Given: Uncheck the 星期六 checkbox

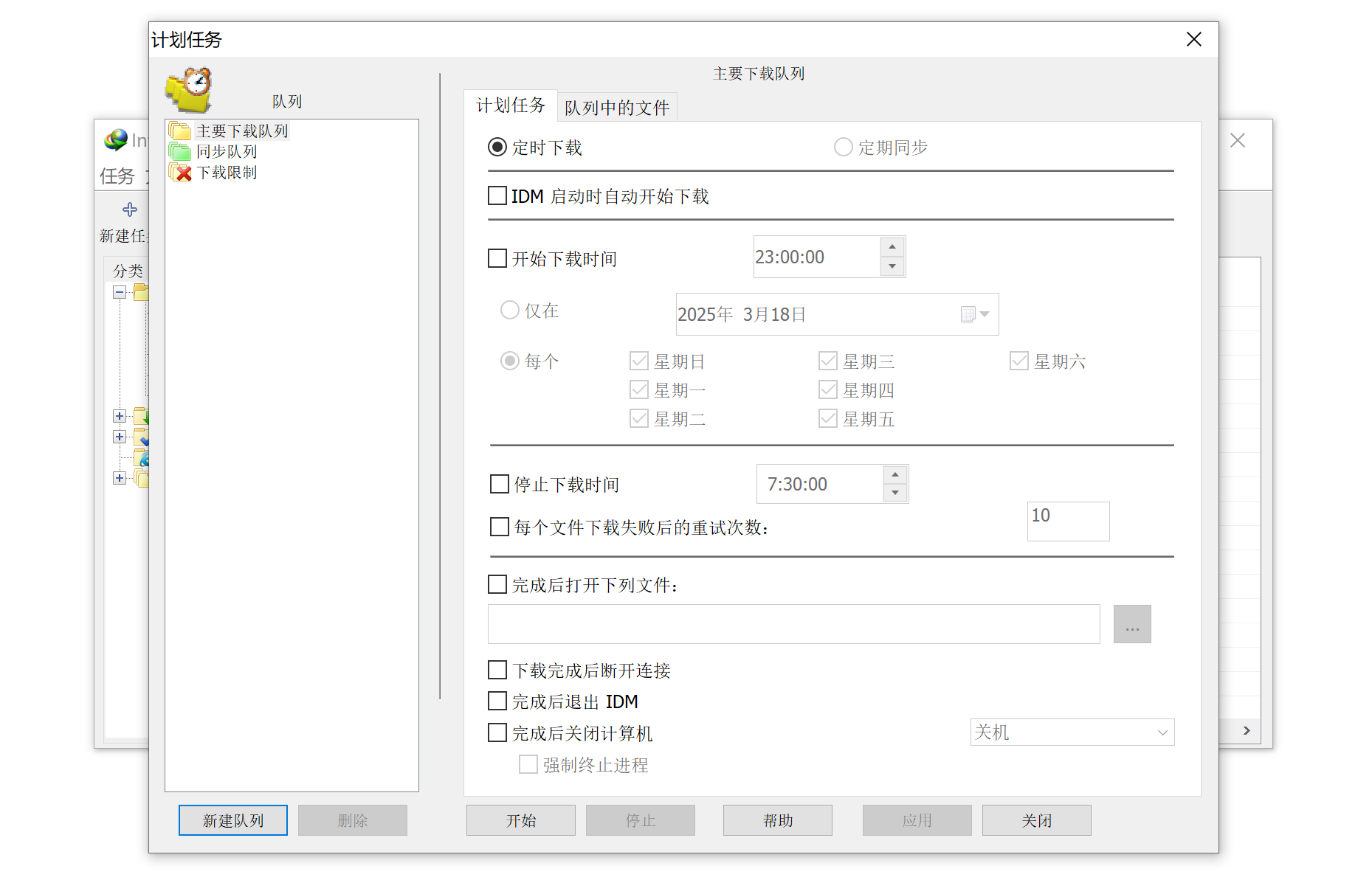Looking at the screenshot, I should click(x=1018, y=361).
